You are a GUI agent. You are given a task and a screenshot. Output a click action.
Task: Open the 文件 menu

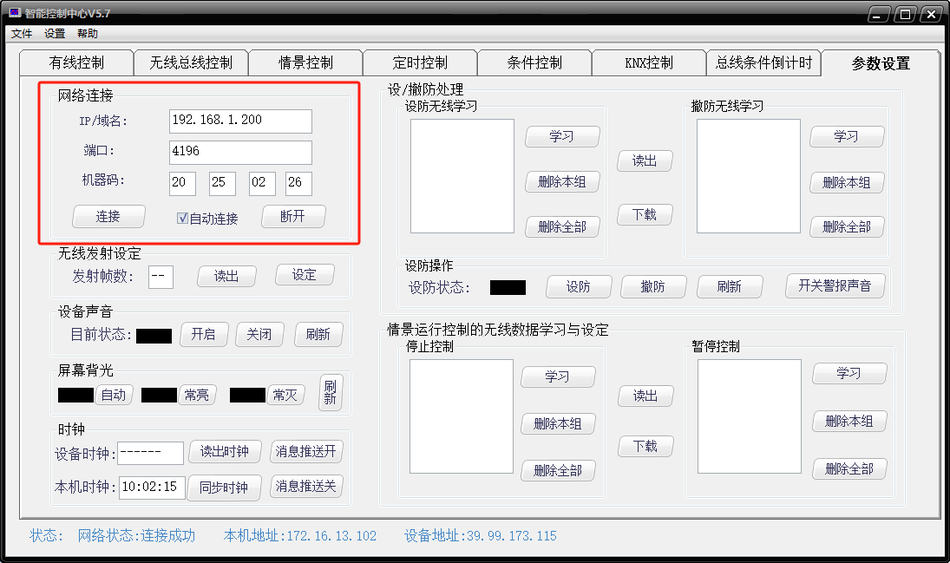[x=22, y=33]
